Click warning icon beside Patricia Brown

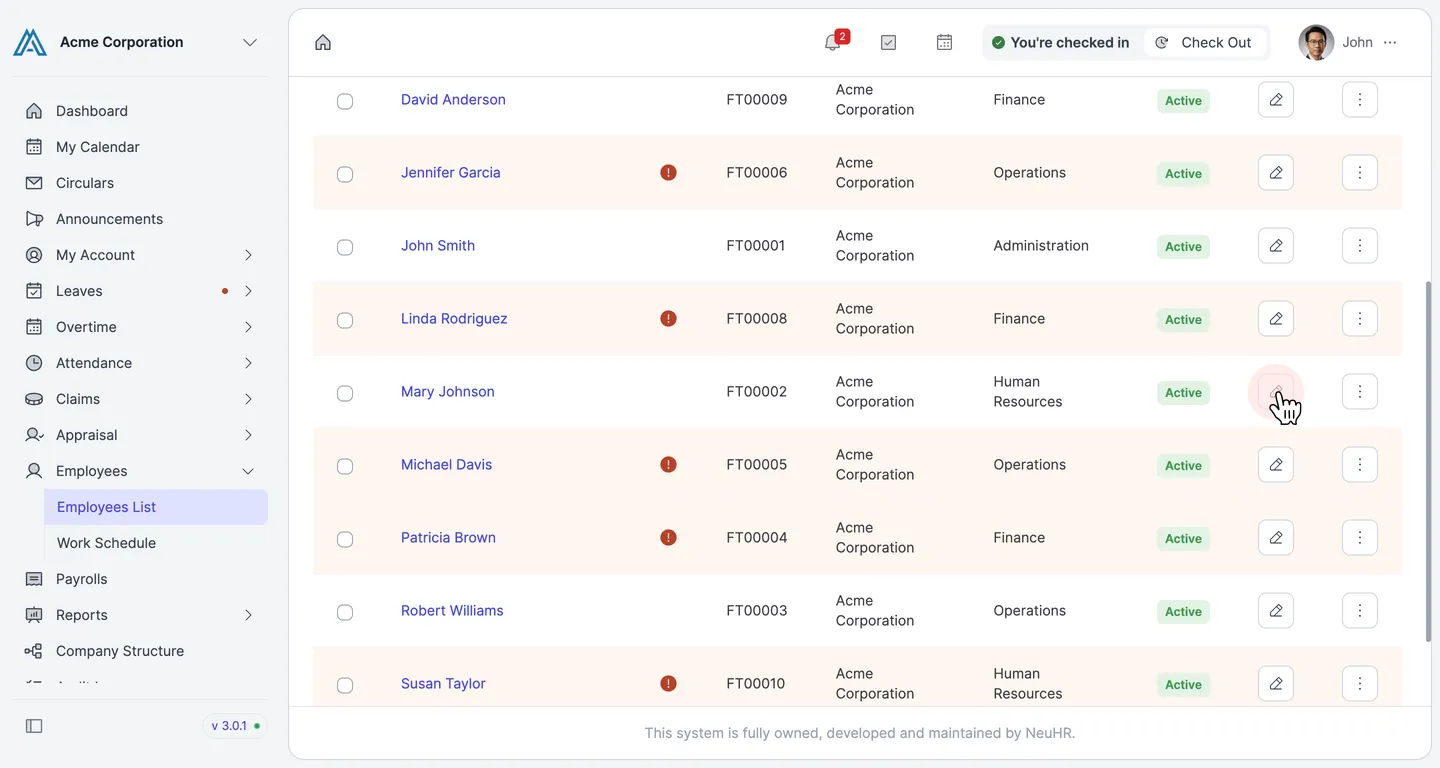click(669, 538)
